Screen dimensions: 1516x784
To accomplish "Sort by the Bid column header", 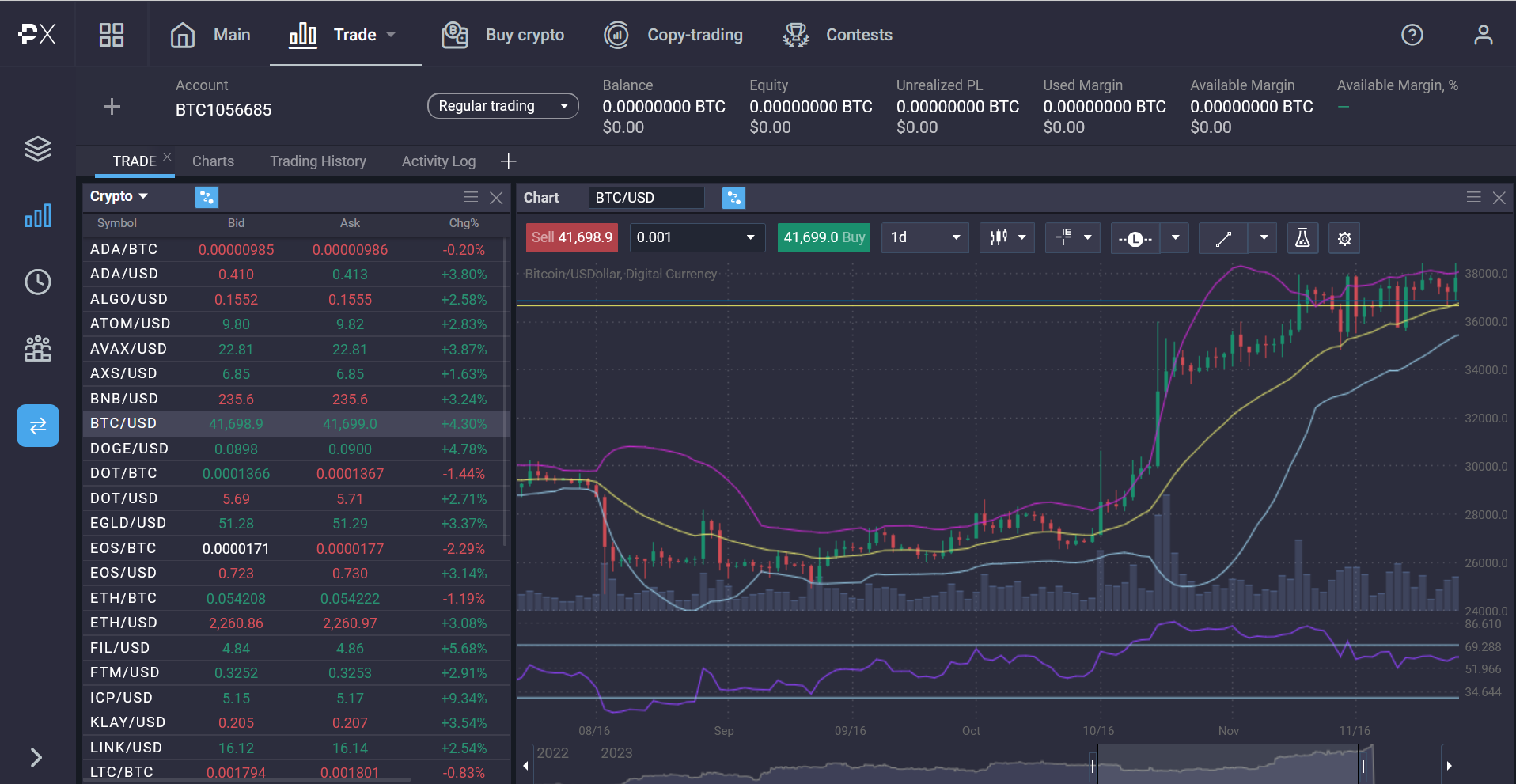I will tap(236, 223).
